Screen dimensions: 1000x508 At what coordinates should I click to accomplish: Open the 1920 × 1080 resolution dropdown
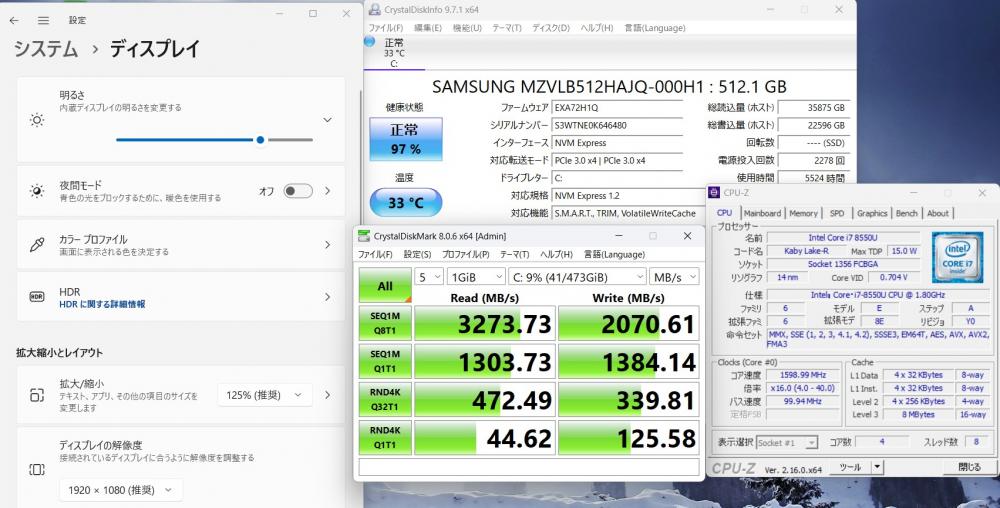(x=121, y=490)
